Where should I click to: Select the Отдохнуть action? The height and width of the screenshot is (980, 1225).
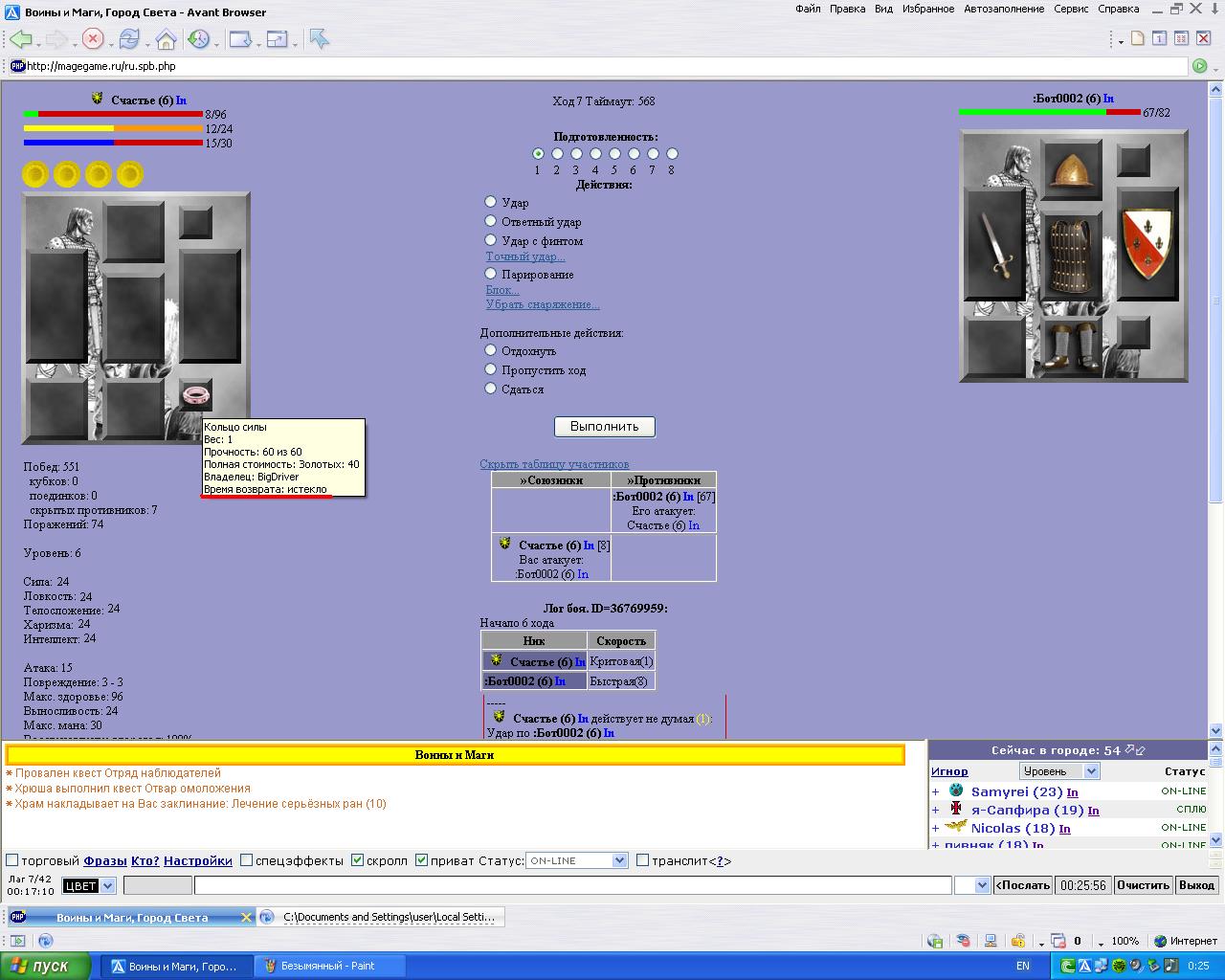point(490,350)
